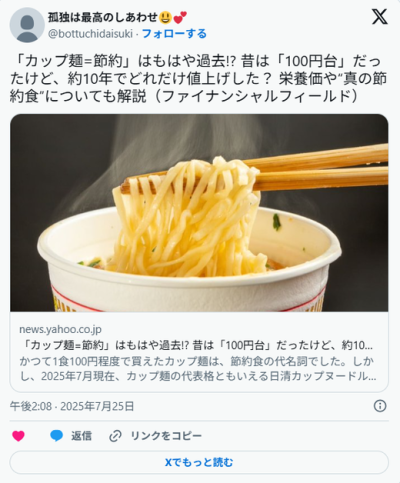Click the pink hearts emoji after the name
The height and width of the screenshot is (483, 400).
point(180,17)
